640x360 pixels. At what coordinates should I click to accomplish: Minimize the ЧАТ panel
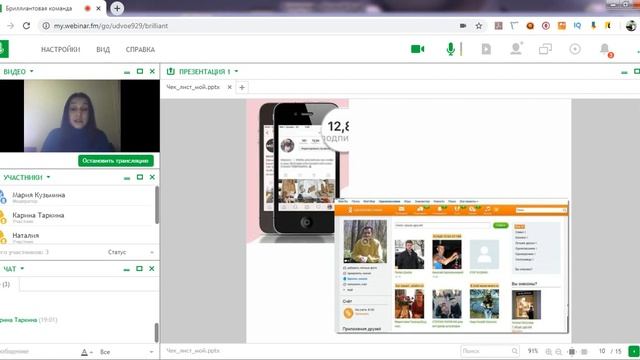click(127, 269)
